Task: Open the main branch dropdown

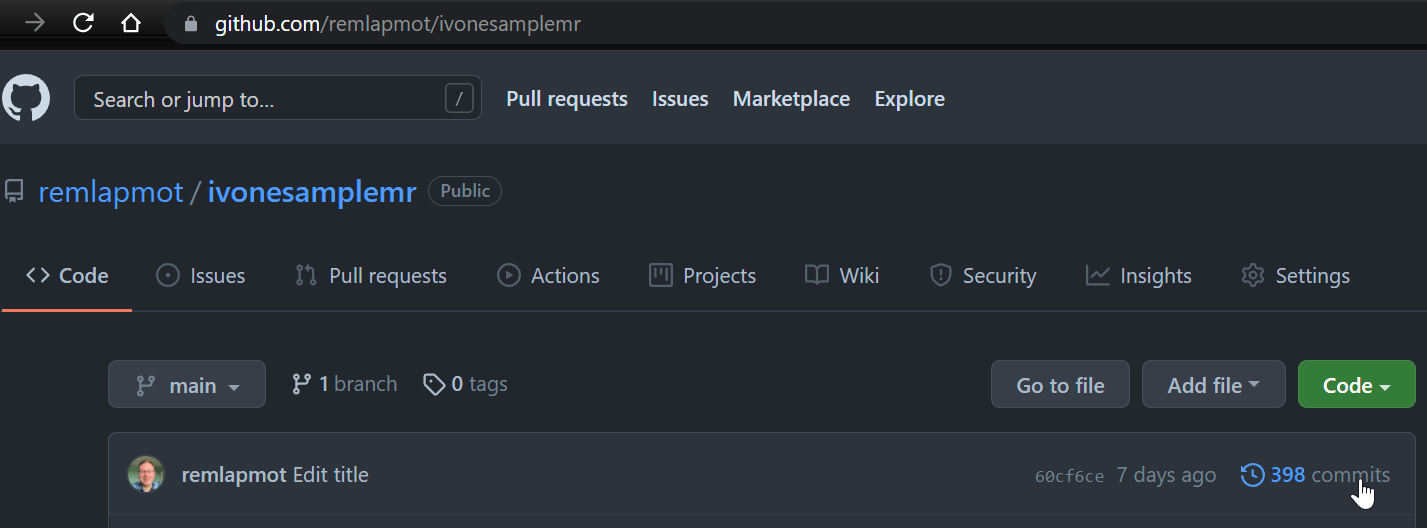Action: 187,385
